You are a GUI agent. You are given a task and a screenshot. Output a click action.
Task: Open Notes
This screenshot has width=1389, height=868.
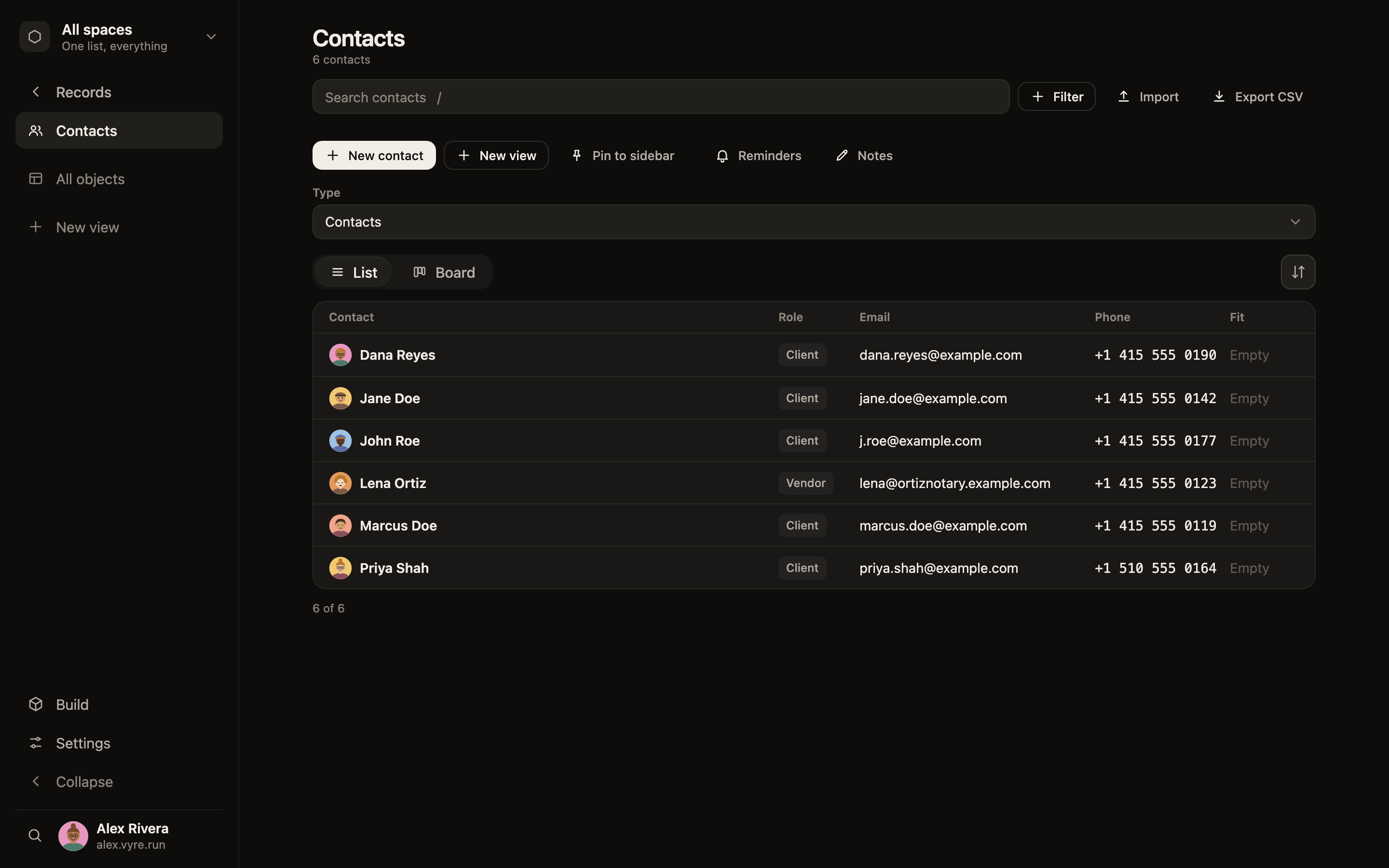(864, 156)
